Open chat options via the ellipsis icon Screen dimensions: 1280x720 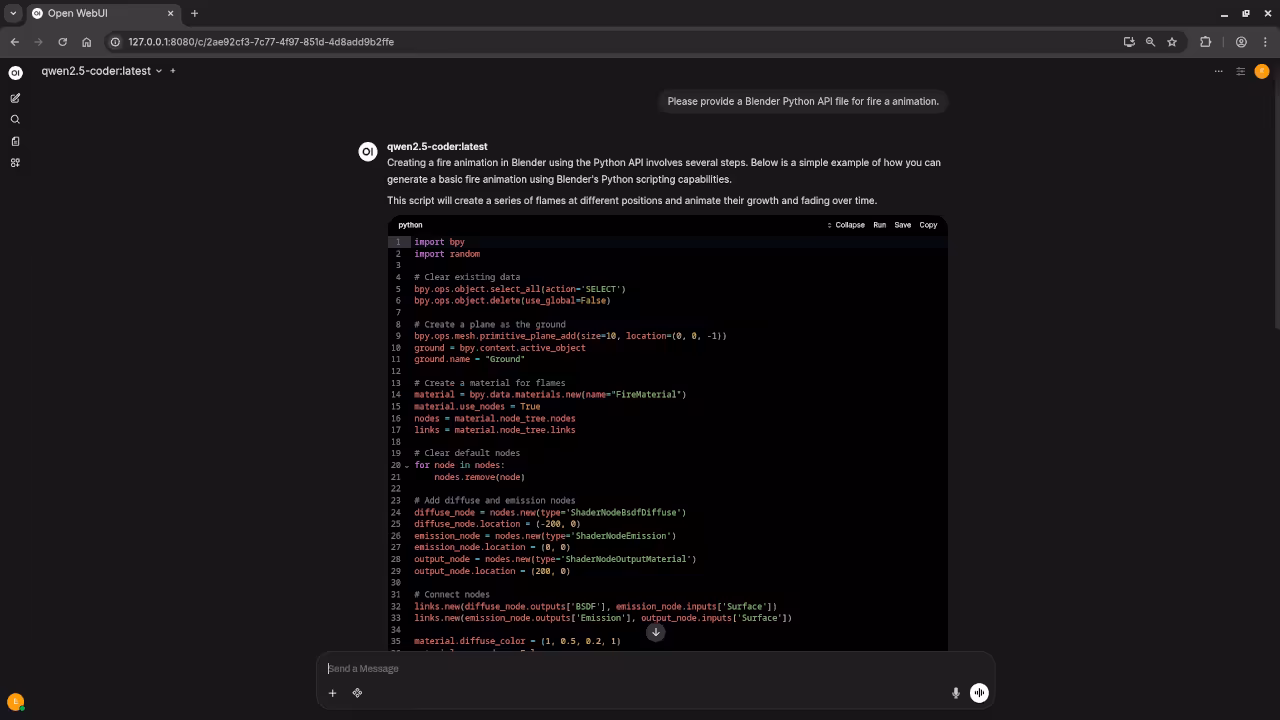click(x=1219, y=71)
